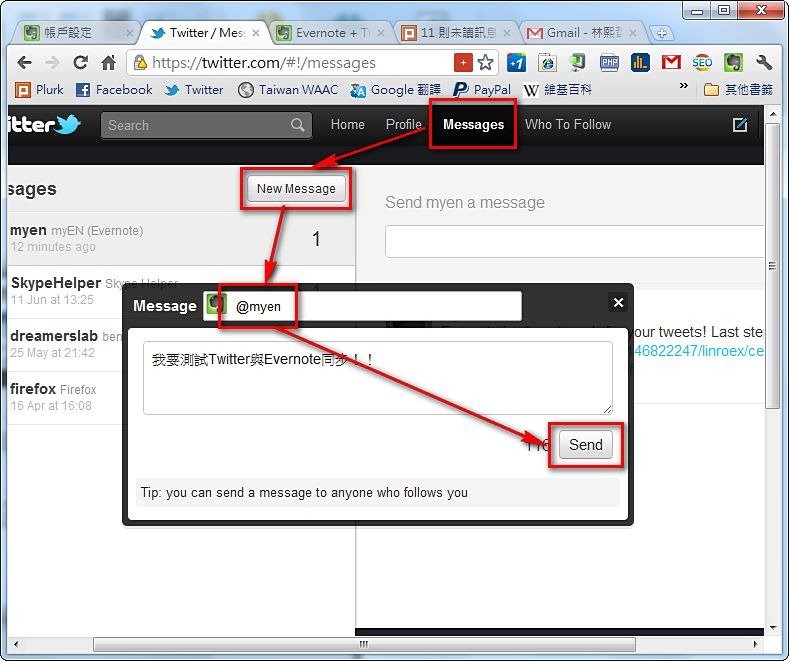
Task: Open the Profile nav item
Action: (404, 124)
